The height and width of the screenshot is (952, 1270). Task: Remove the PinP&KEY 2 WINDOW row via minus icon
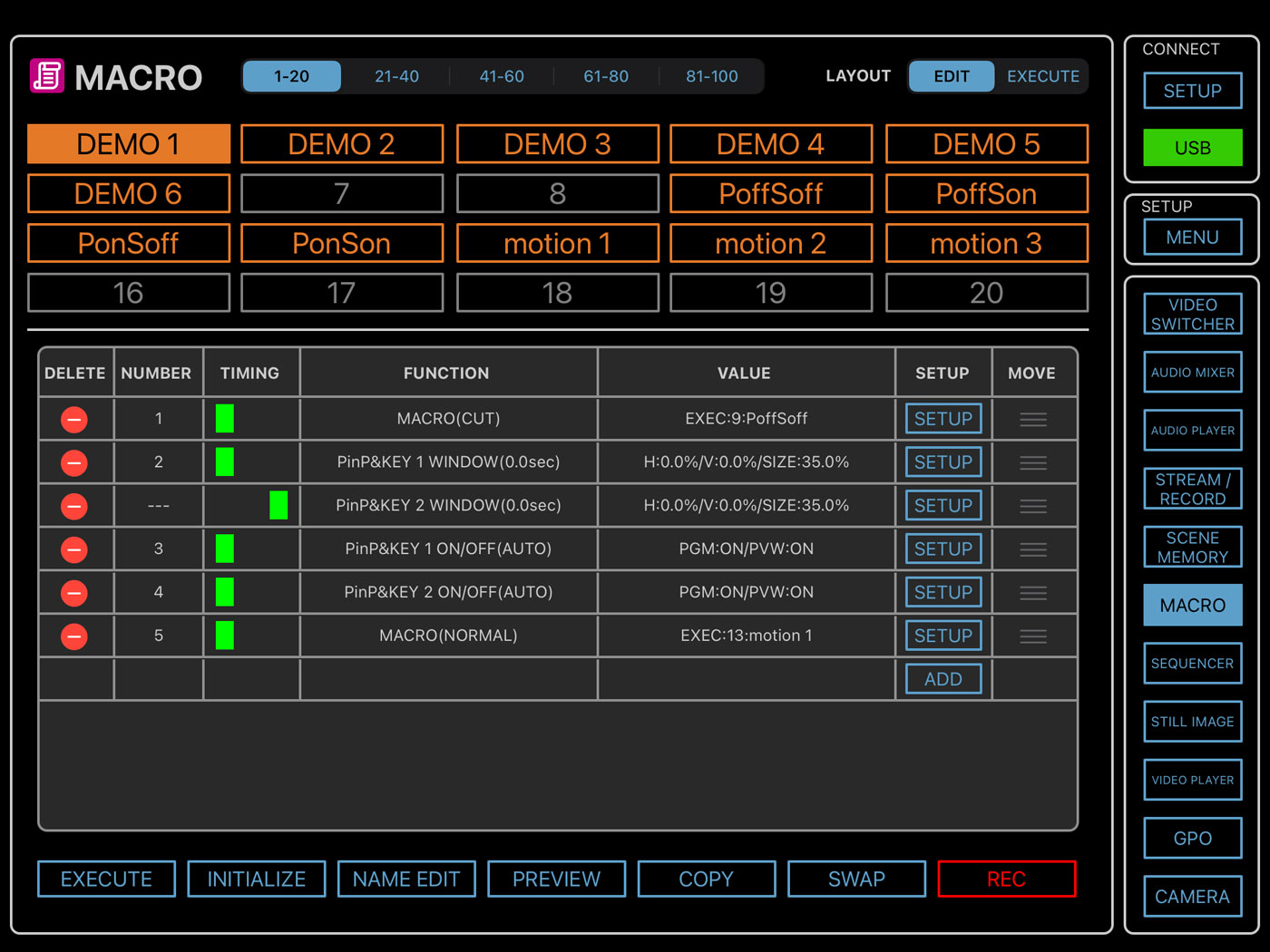(x=74, y=506)
